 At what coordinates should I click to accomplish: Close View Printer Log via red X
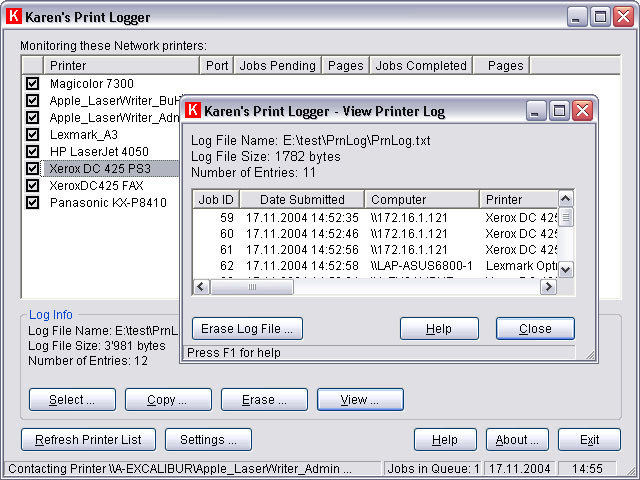582,111
